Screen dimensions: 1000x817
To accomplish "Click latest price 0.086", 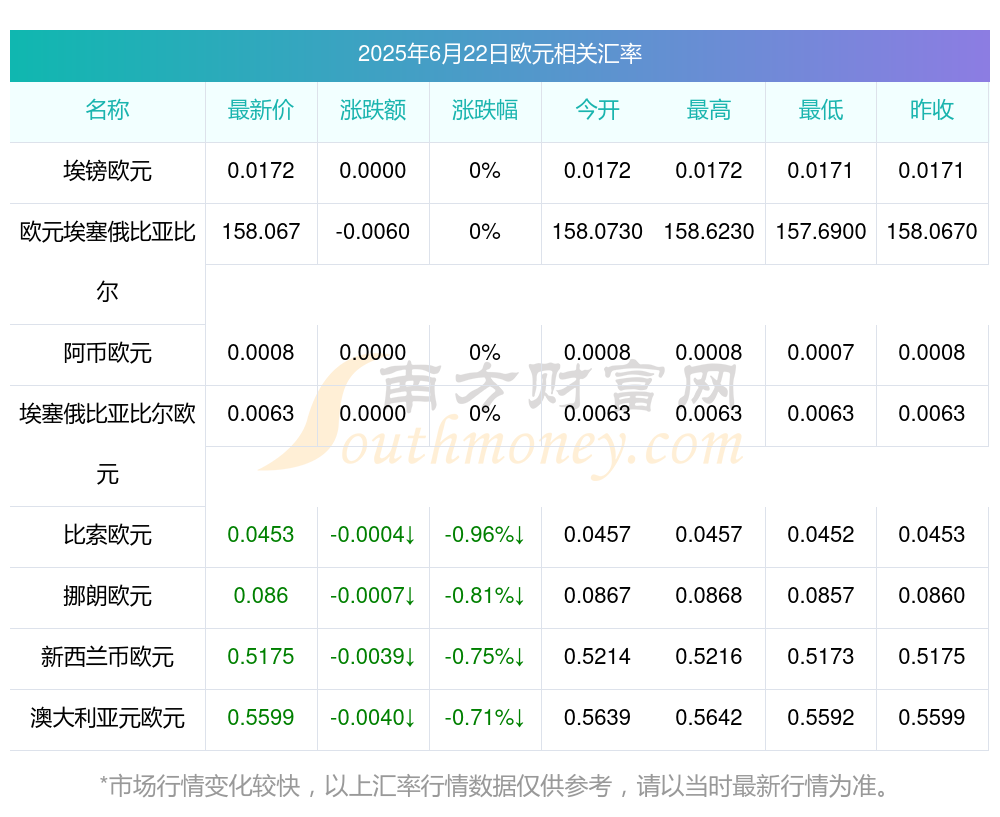I will pyautogui.click(x=261, y=596).
